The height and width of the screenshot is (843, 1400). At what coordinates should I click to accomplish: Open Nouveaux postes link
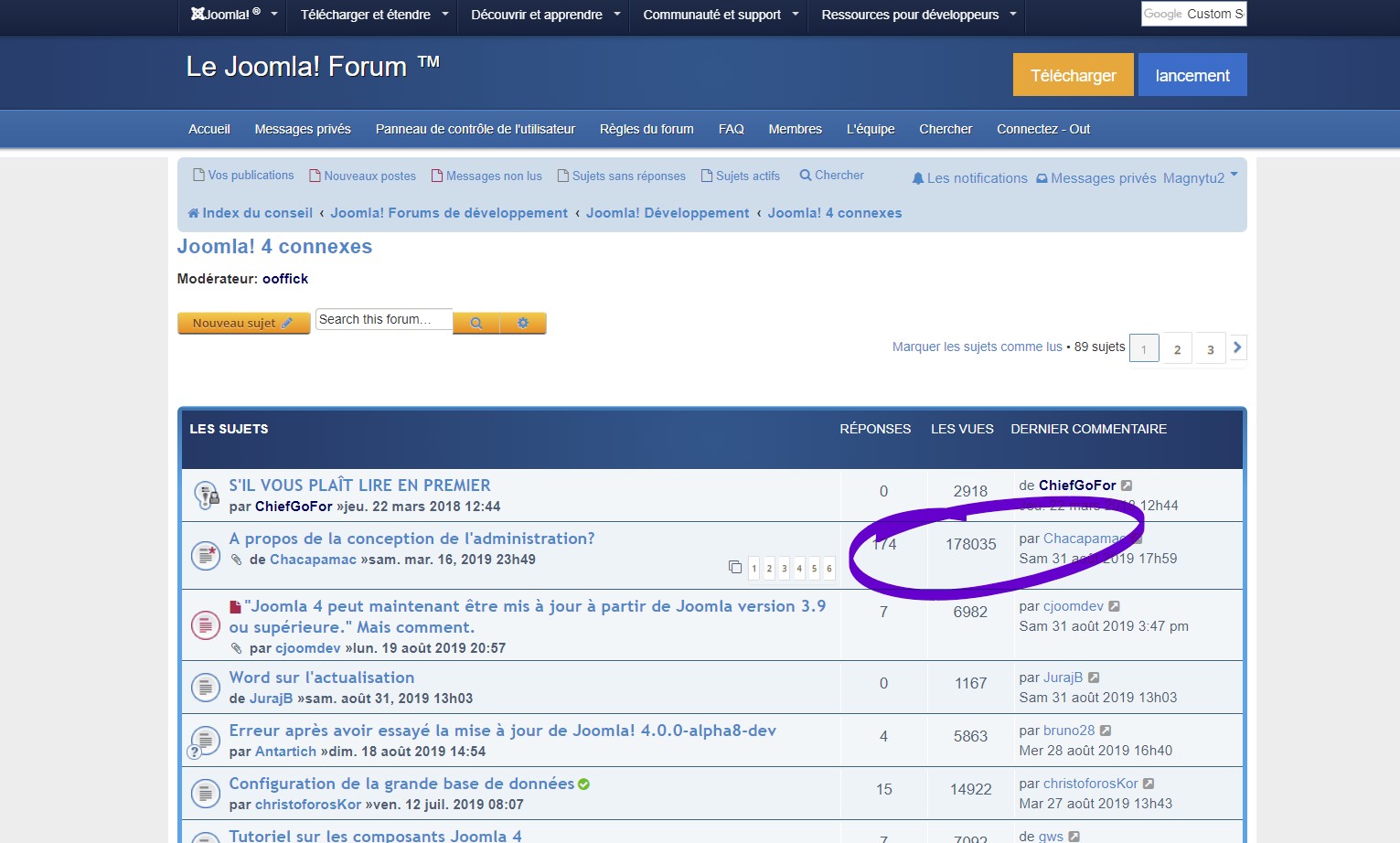pos(362,176)
